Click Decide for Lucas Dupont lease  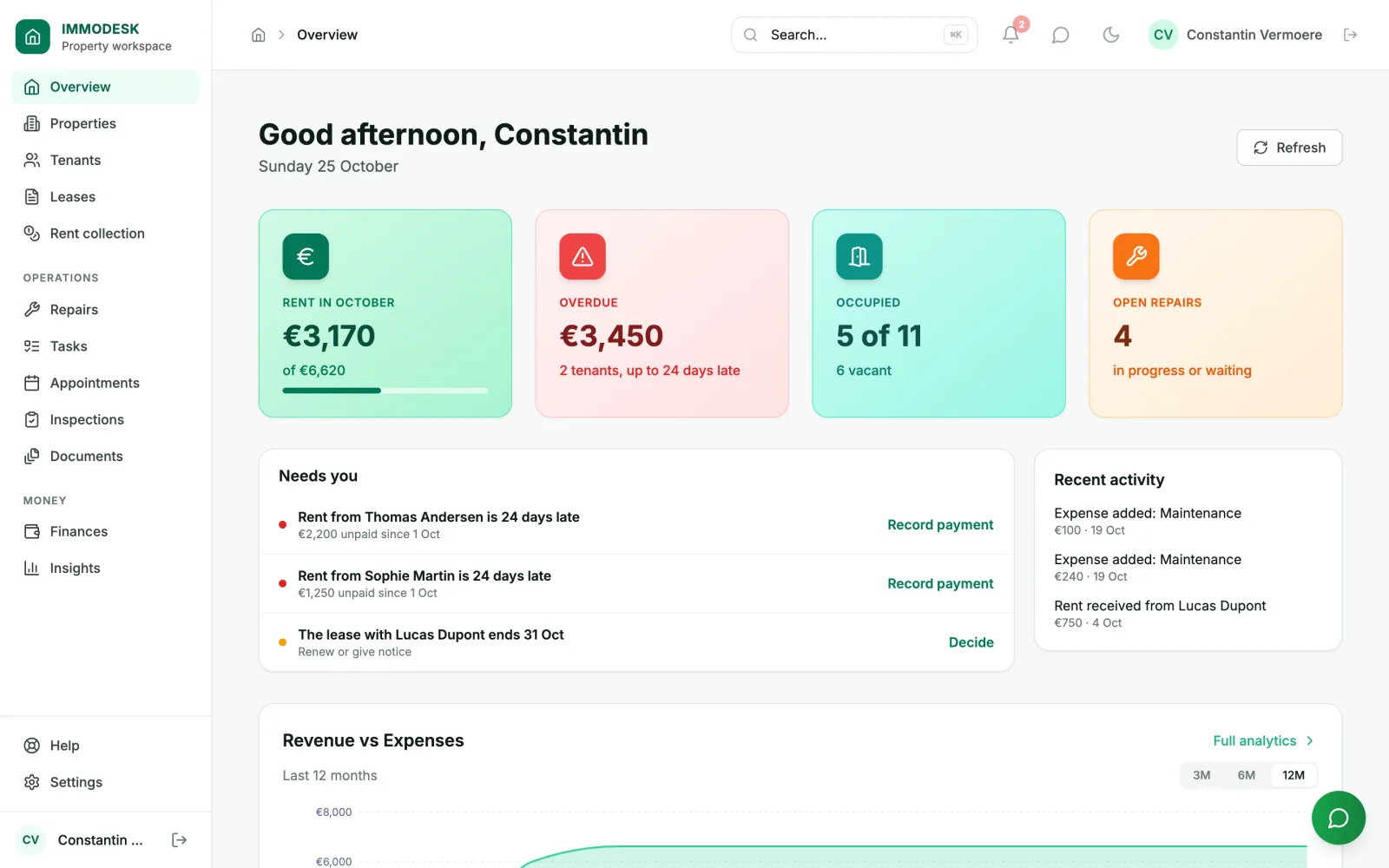(971, 642)
